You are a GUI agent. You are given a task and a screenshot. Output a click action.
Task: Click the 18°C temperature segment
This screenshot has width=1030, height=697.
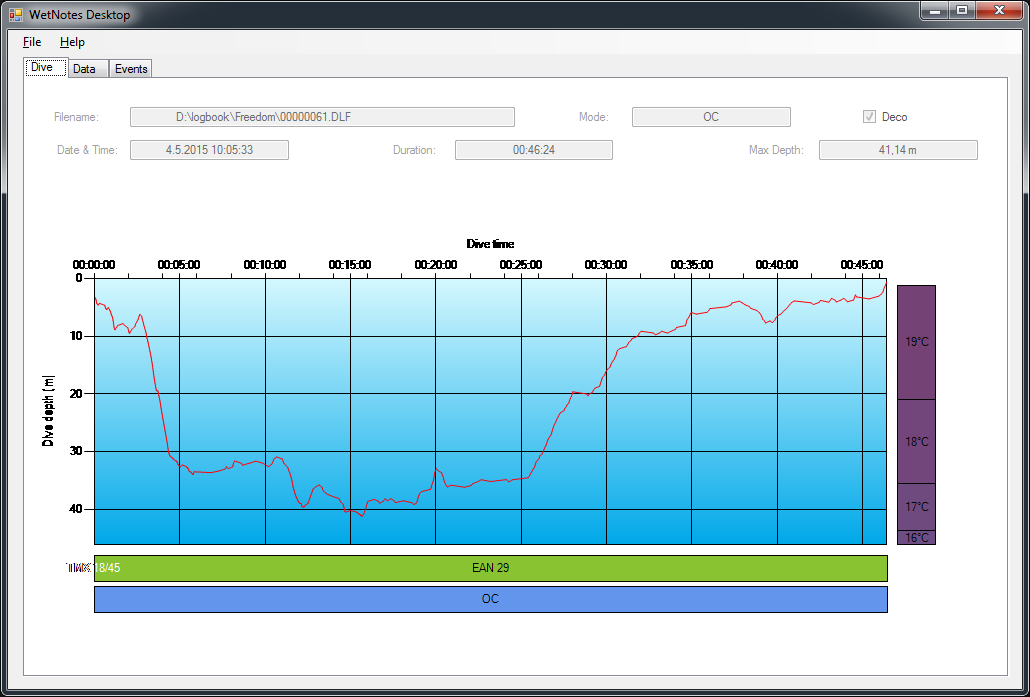[916, 441]
